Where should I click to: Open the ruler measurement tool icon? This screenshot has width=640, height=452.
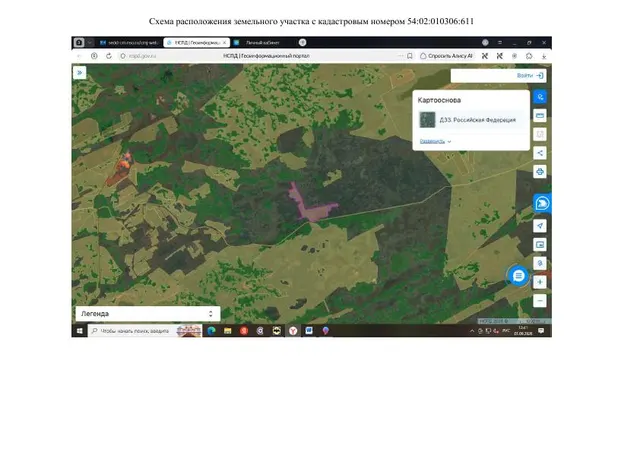tap(540, 116)
